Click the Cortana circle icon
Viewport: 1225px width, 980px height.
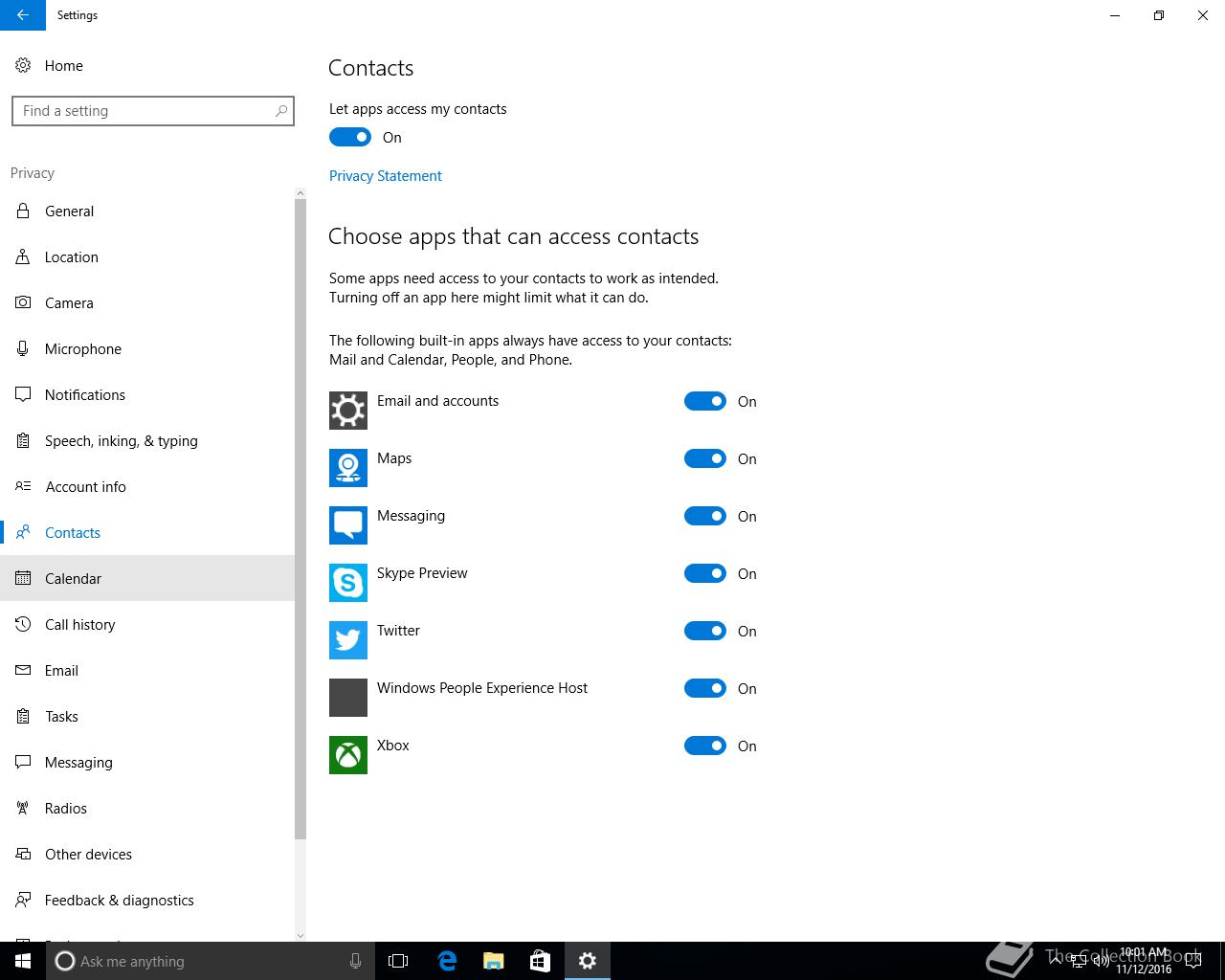[64, 961]
